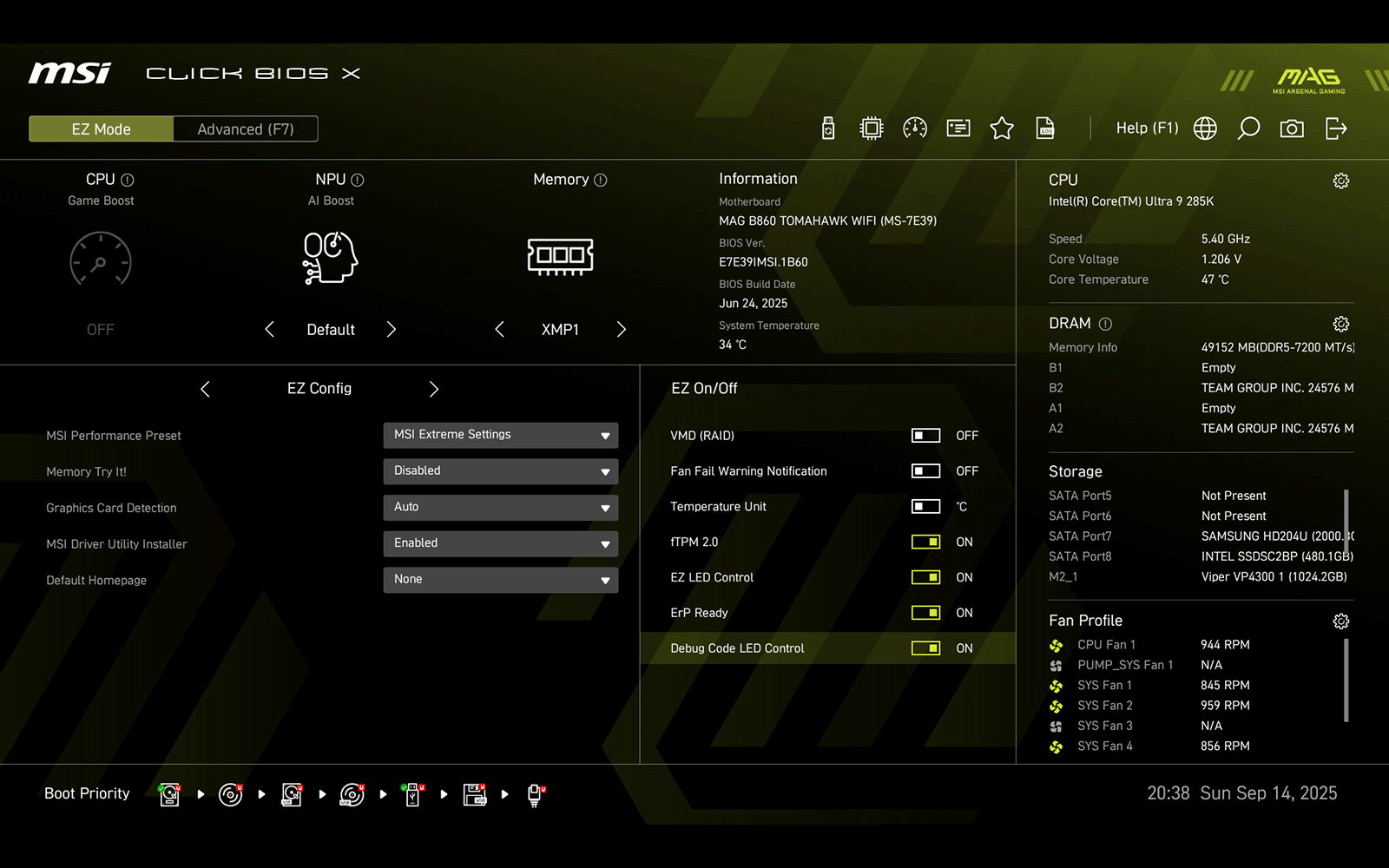The height and width of the screenshot is (868, 1389).
Task: Click the CPU Game Boost OFF label
Action: click(101, 330)
